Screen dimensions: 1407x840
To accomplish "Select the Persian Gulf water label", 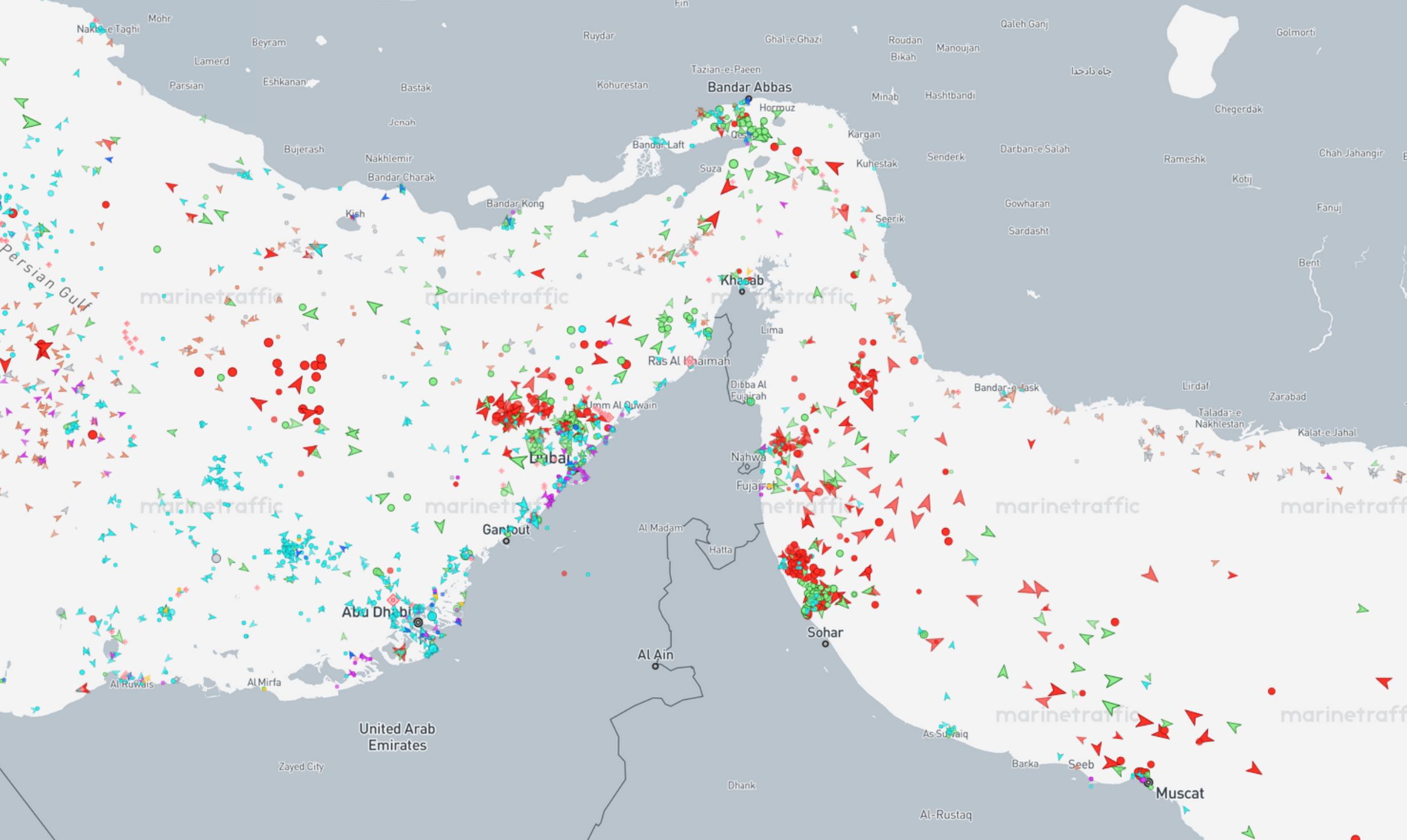I will tap(46, 278).
